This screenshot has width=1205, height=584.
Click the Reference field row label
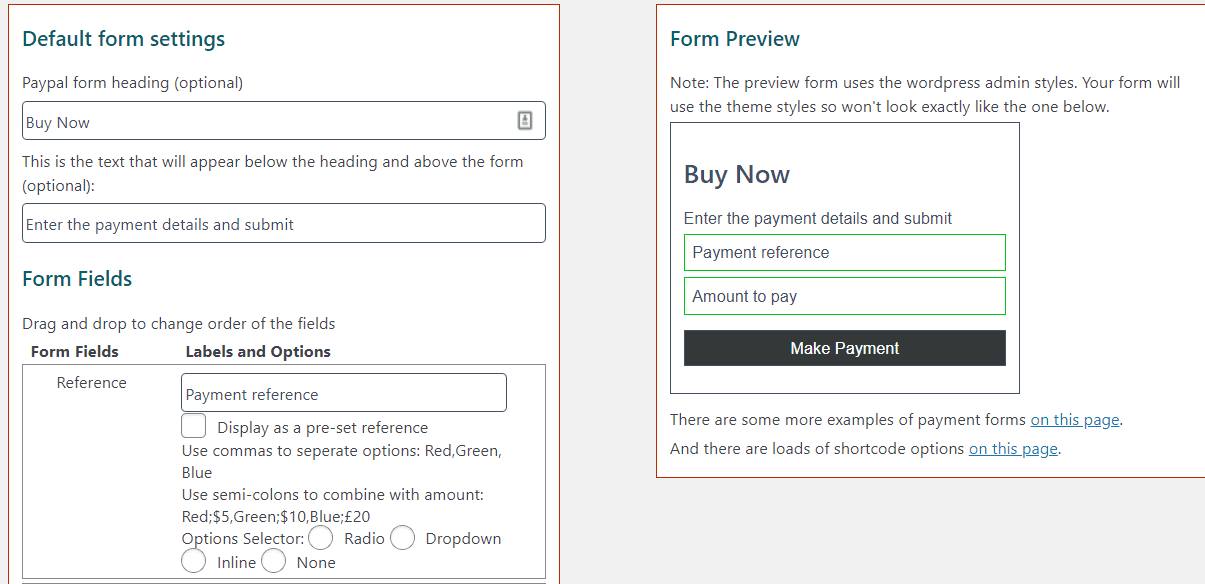92,383
